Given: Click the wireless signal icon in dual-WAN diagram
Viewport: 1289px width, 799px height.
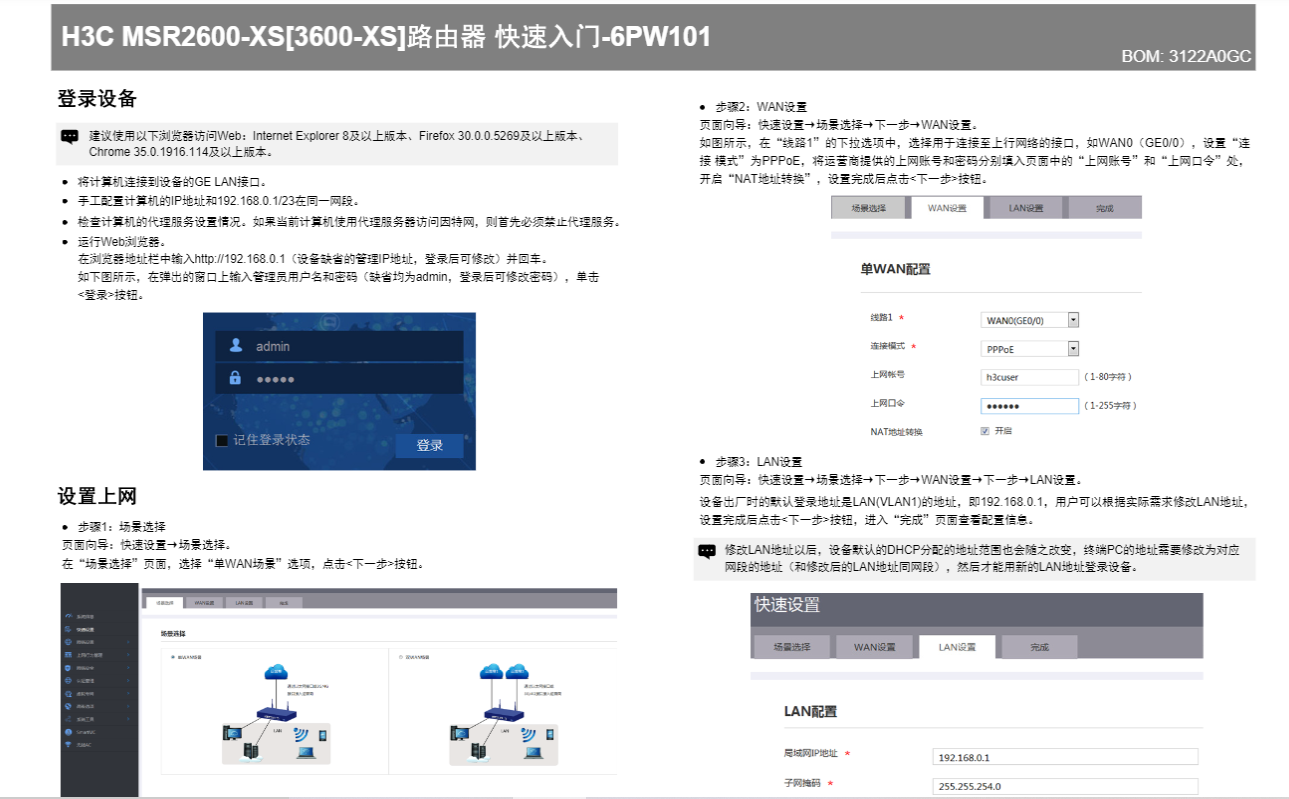Looking at the screenshot, I should (x=528, y=734).
